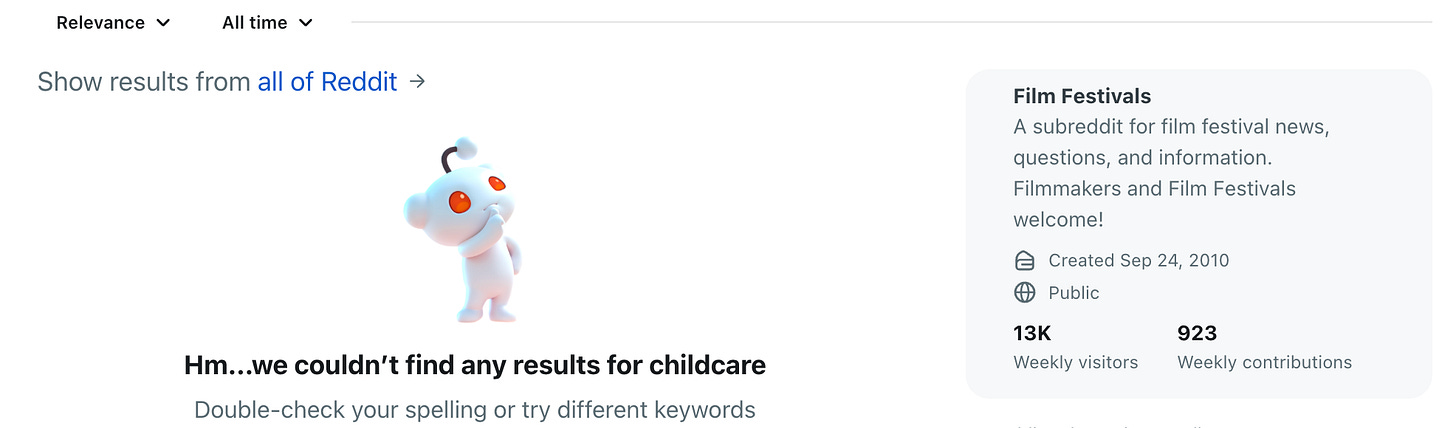Open the Film Festivals community title

tap(1082, 96)
